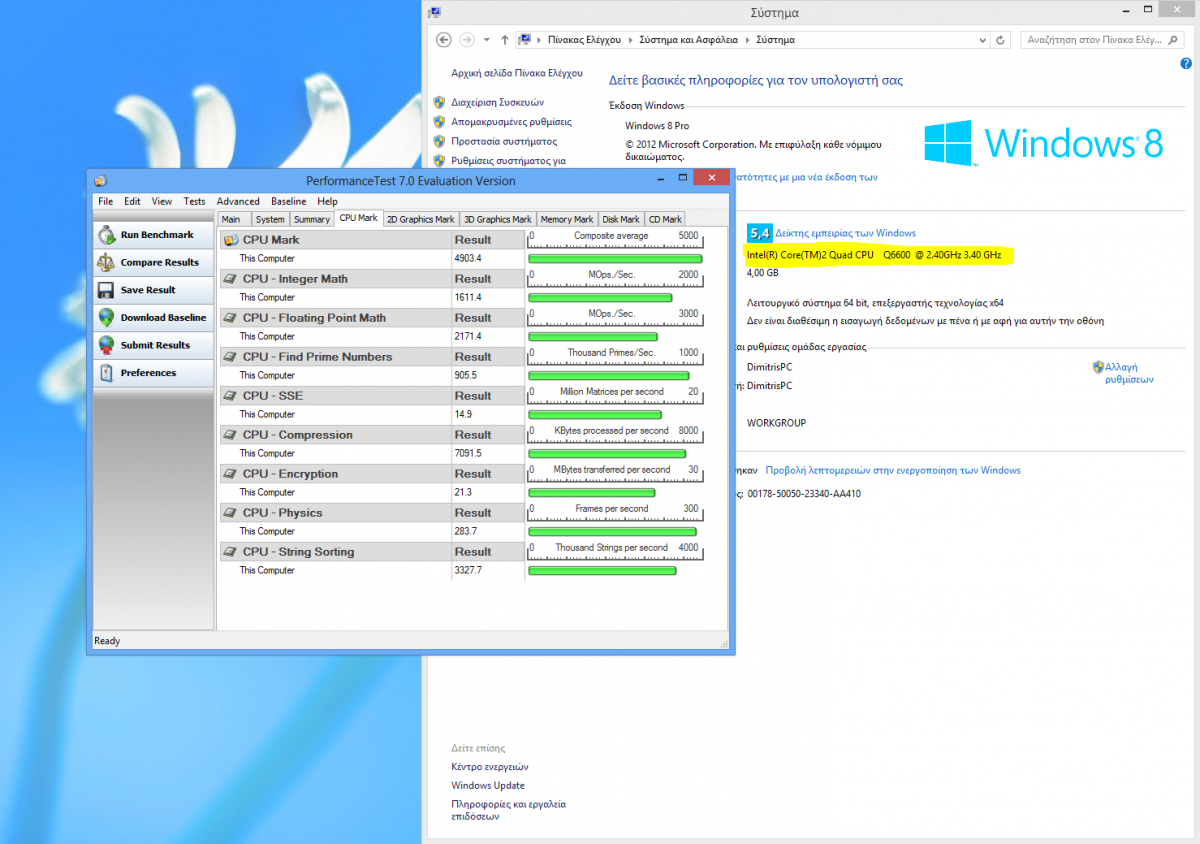
Task: Open the Edit menu
Action: point(132,201)
